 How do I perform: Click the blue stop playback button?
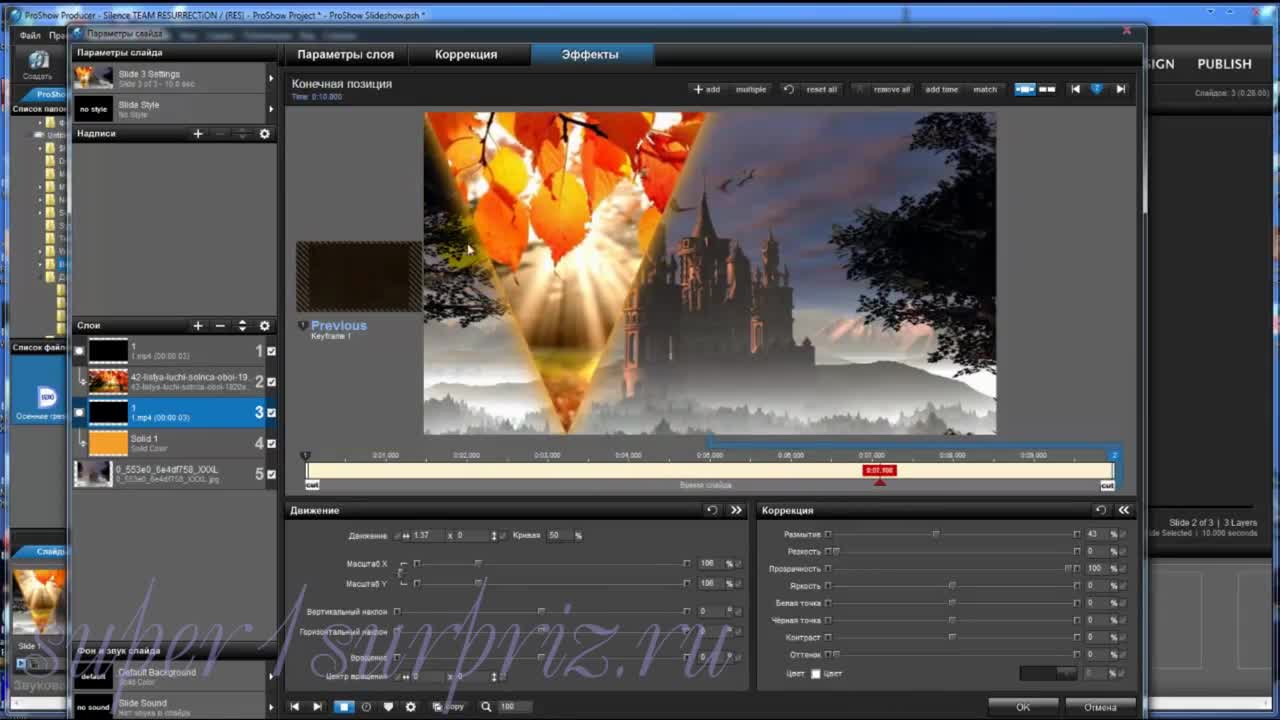(343, 706)
